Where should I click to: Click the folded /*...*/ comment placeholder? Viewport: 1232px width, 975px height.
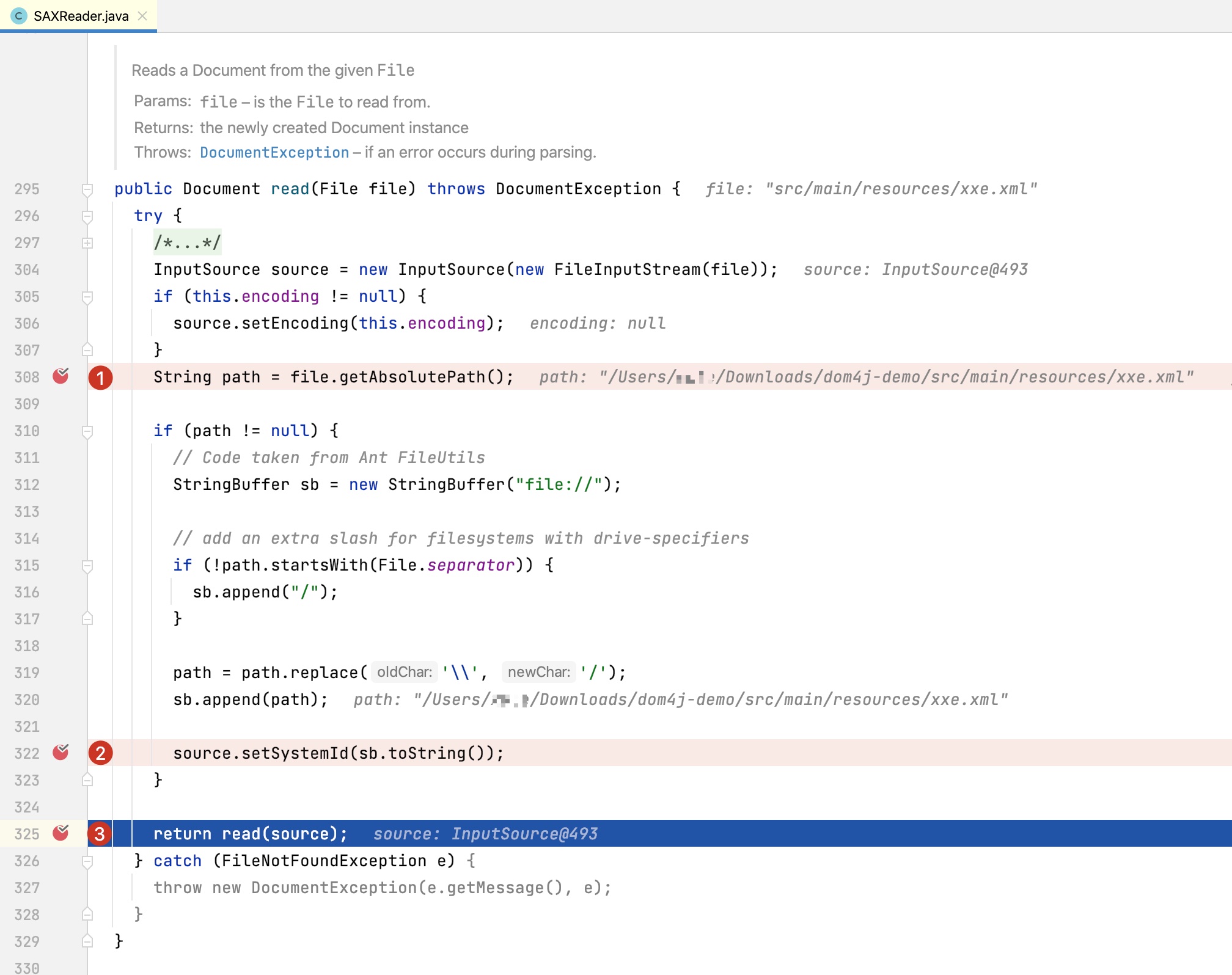(187, 243)
